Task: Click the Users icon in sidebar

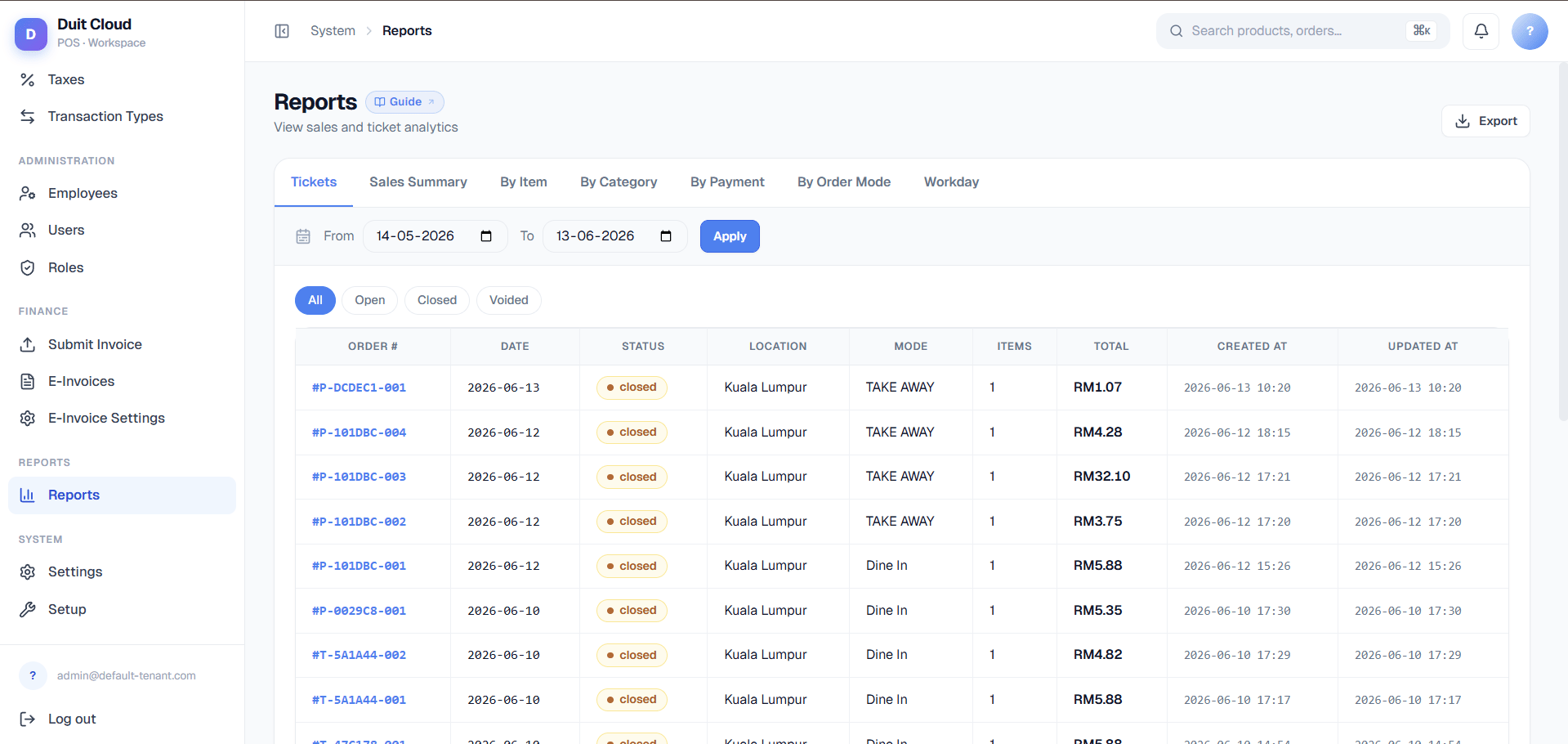Action: 28,230
